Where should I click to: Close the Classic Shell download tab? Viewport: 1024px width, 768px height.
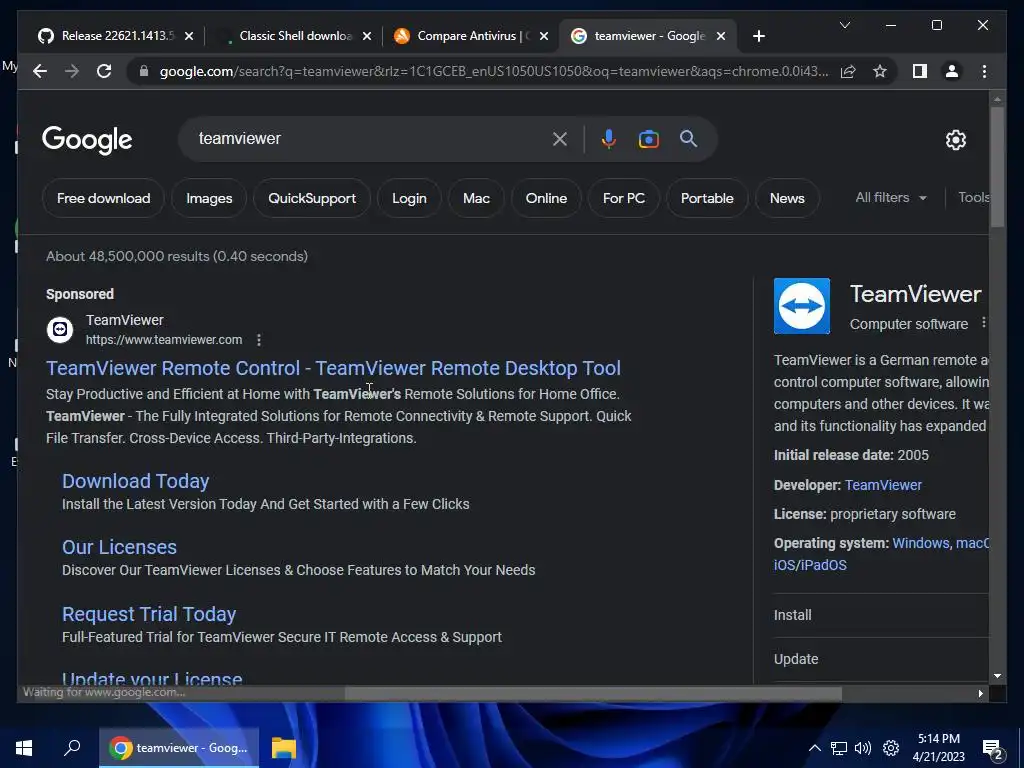[367, 36]
